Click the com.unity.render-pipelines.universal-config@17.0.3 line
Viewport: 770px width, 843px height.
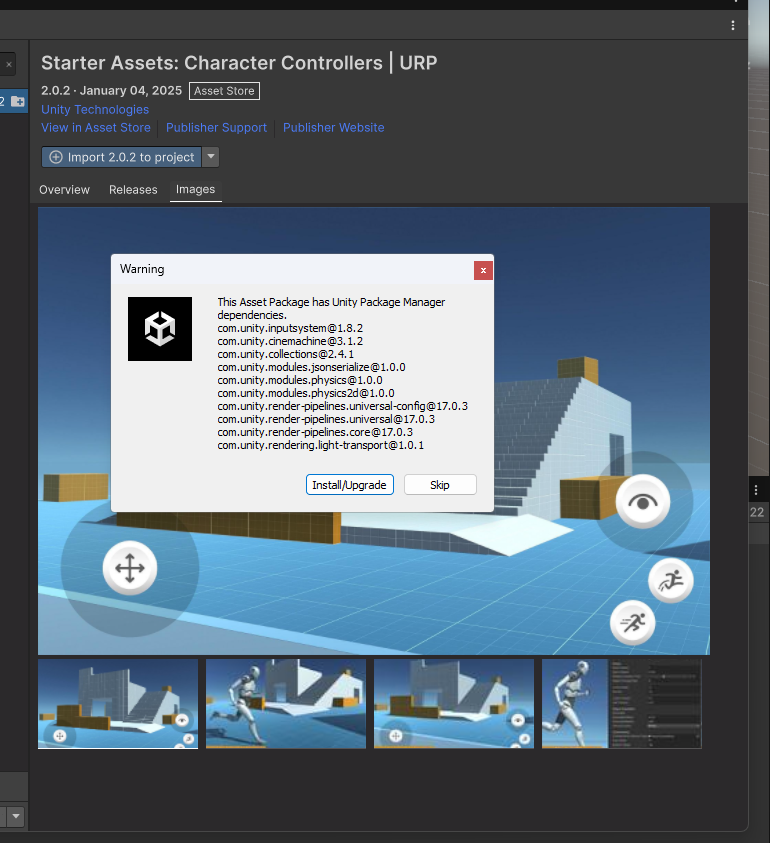[x=343, y=406]
